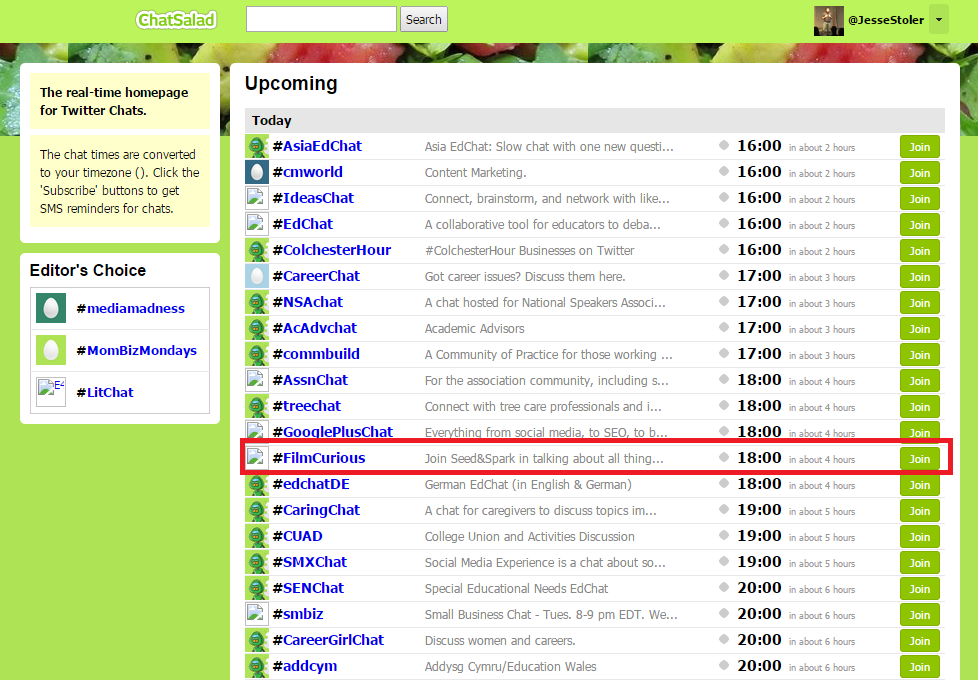Click the #FilmCurious avatar image
The width and height of the screenshot is (978, 680).
point(257,458)
